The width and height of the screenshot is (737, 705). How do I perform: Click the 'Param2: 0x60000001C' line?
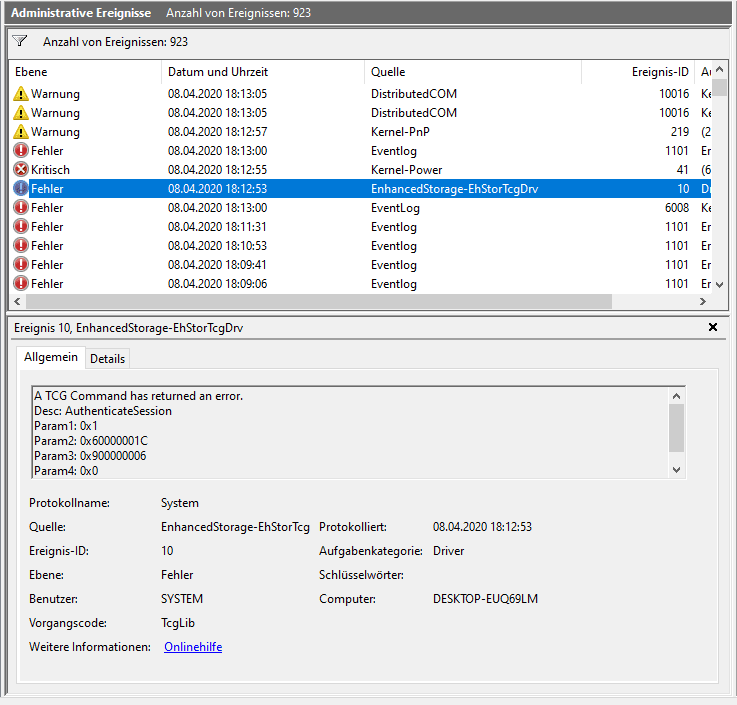(x=91, y=441)
